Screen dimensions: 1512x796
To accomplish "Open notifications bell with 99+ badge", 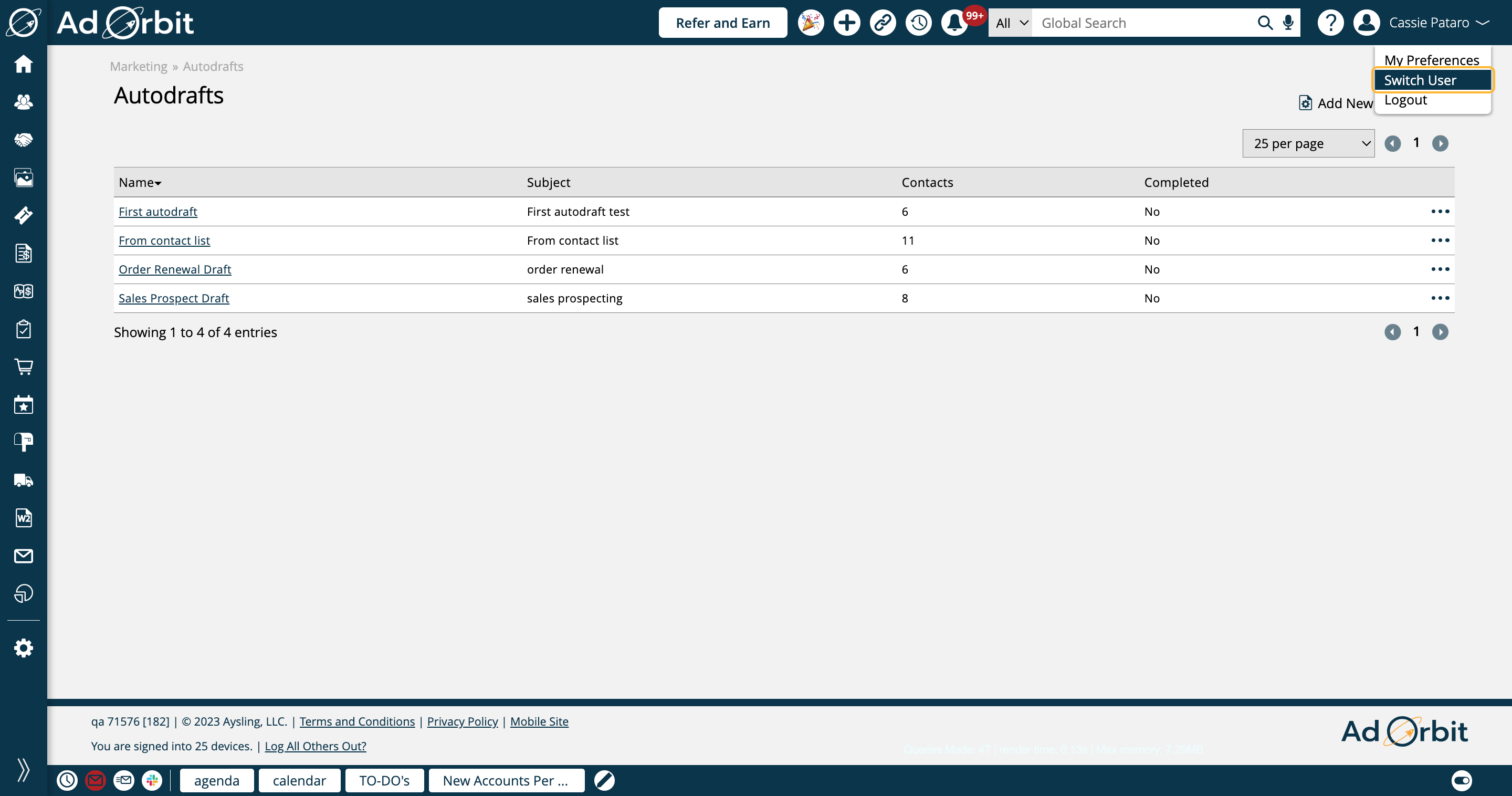I will point(955,23).
